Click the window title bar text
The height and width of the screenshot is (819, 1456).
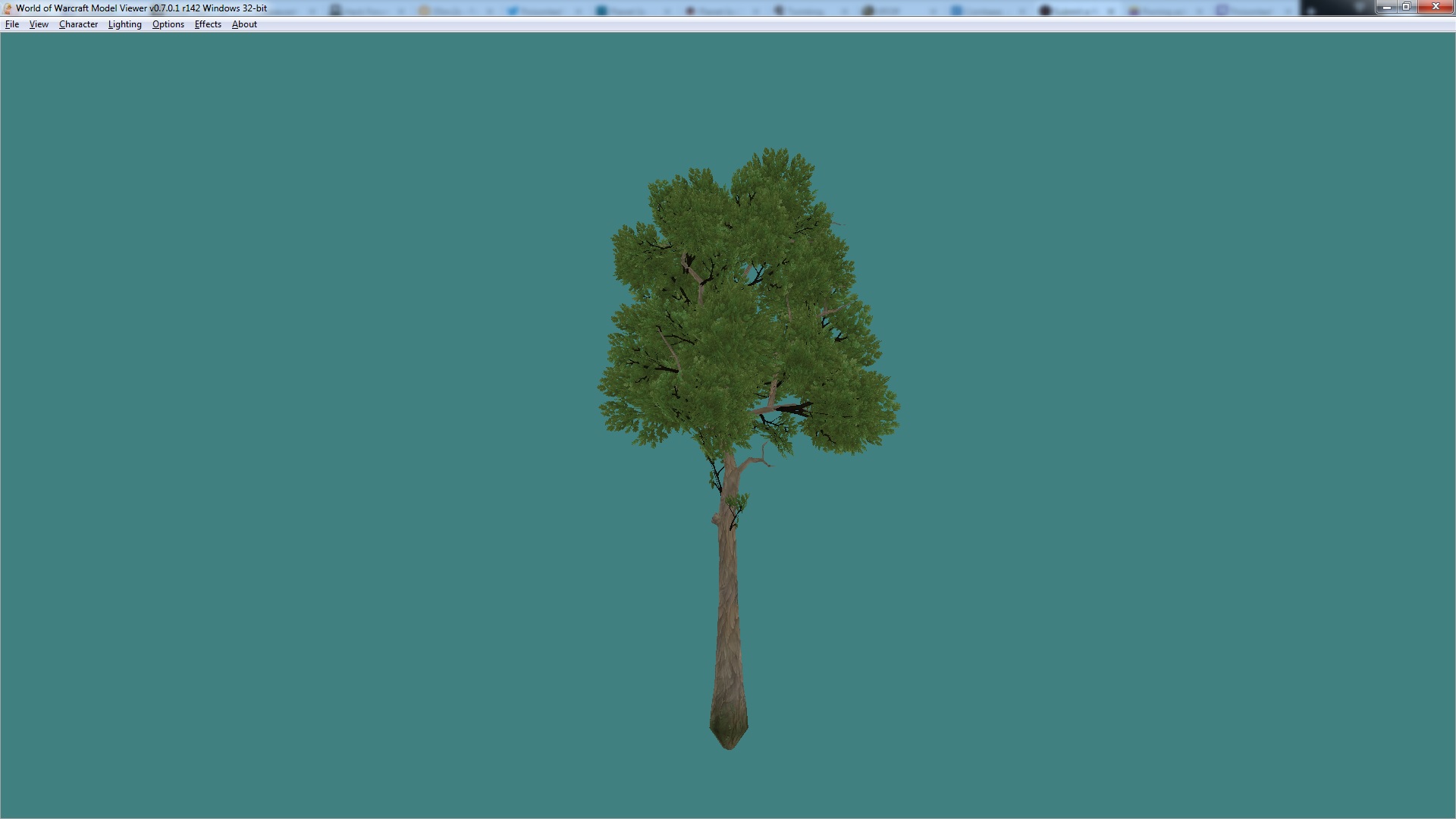(141, 8)
